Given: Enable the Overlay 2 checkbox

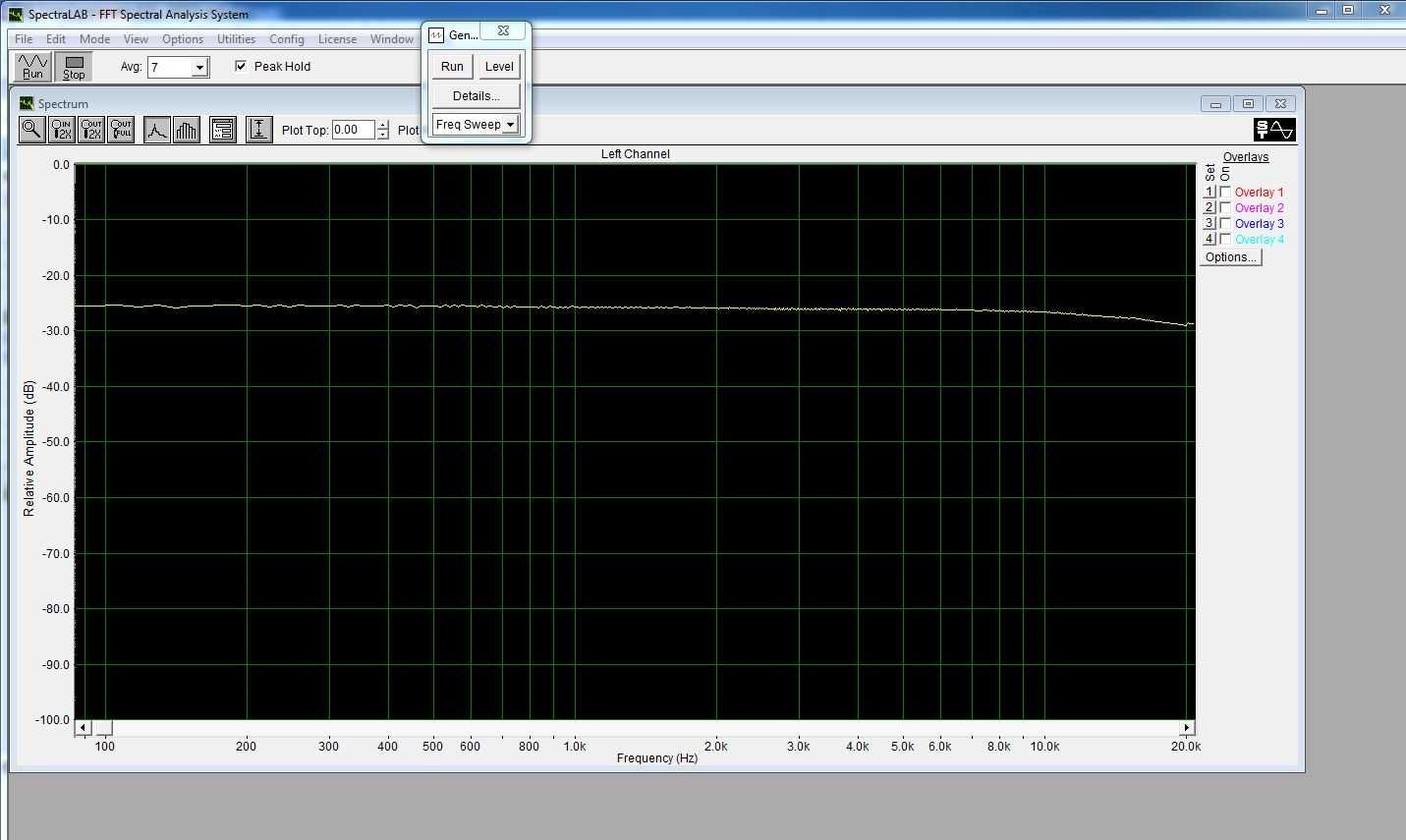Looking at the screenshot, I should pyautogui.click(x=1225, y=208).
